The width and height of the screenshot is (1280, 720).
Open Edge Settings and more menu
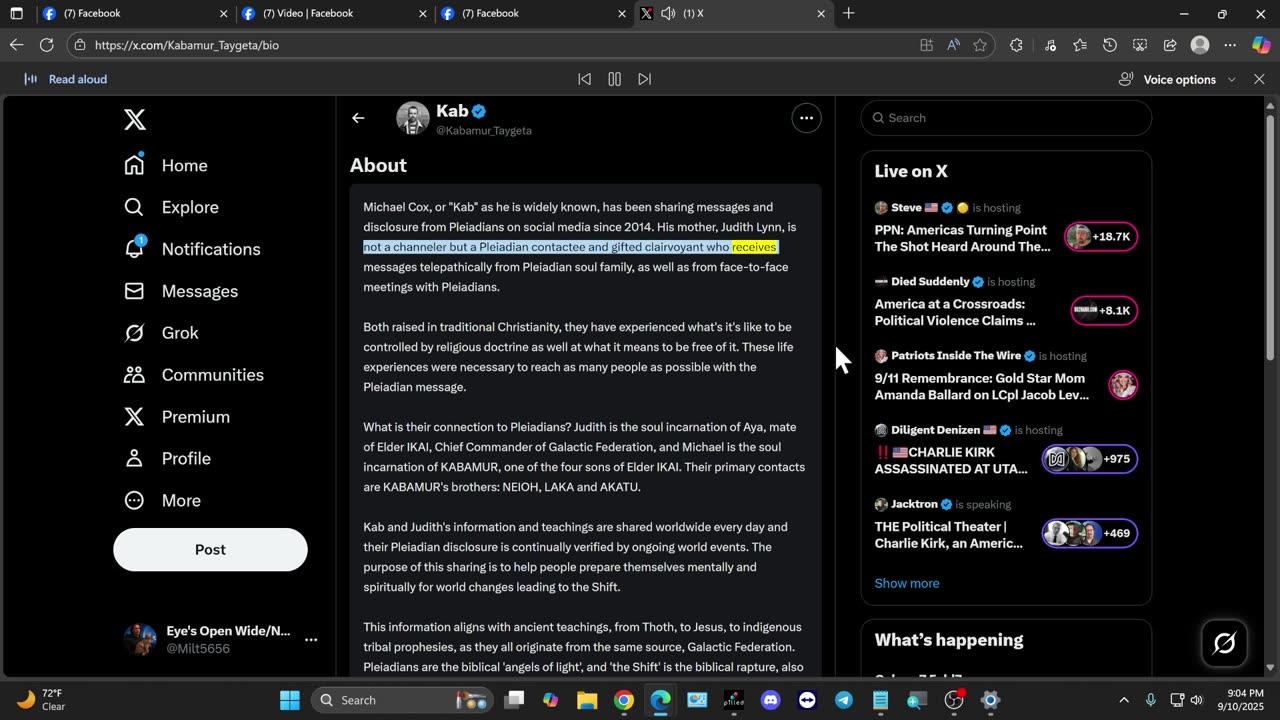click(1230, 45)
